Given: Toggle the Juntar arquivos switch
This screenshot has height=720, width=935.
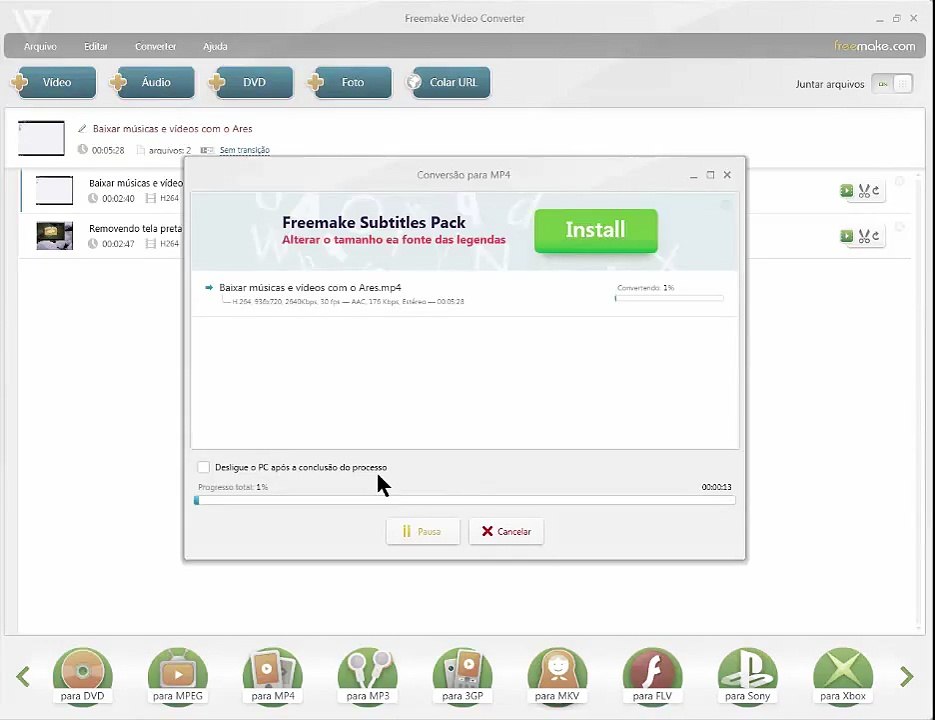Looking at the screenshot, I should tap(892, 84).
